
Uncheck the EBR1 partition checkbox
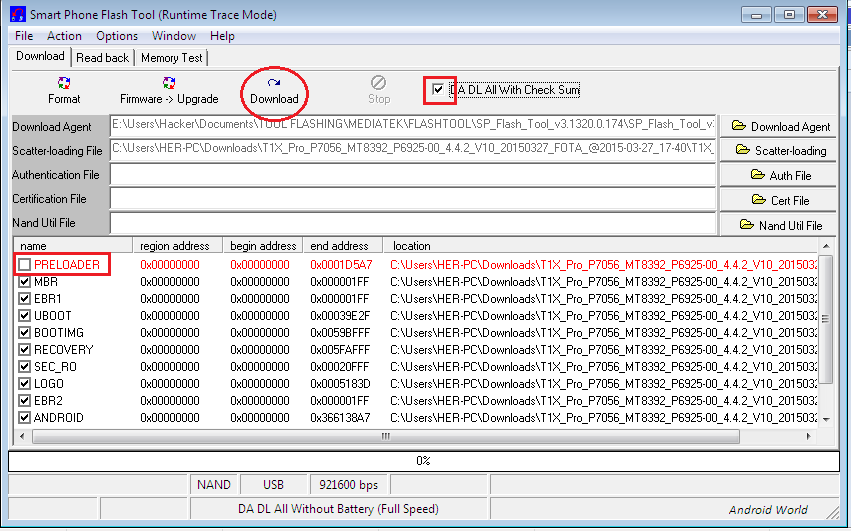24,299
